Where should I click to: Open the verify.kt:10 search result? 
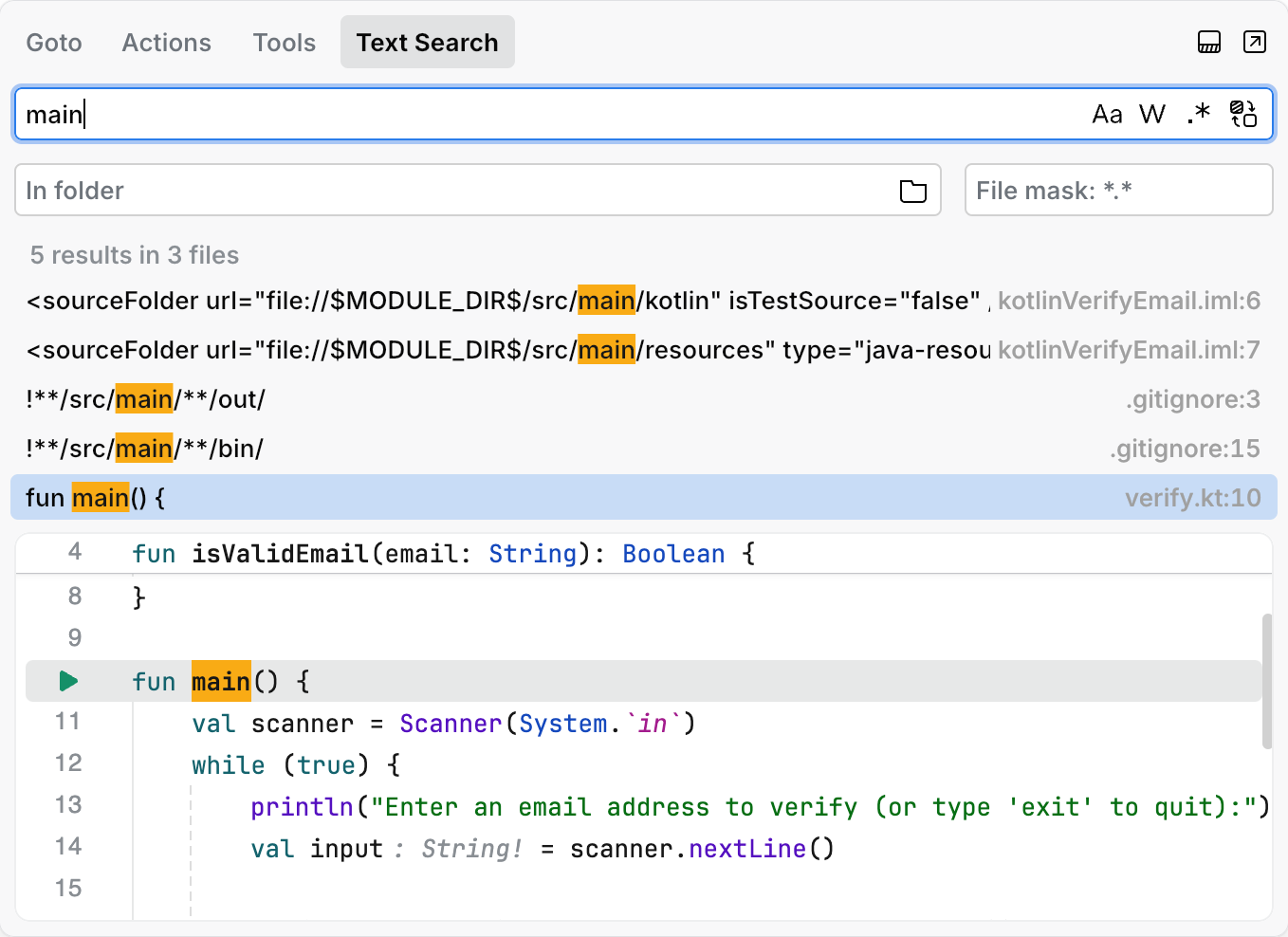point(379,497)
